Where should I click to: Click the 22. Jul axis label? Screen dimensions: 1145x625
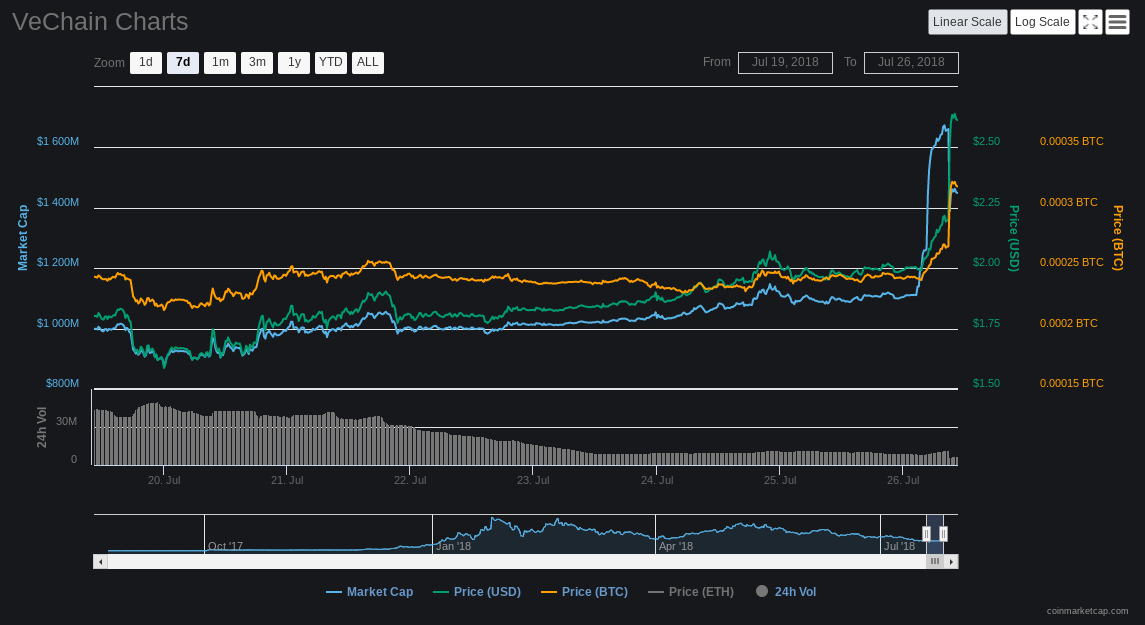pos(410,480)
